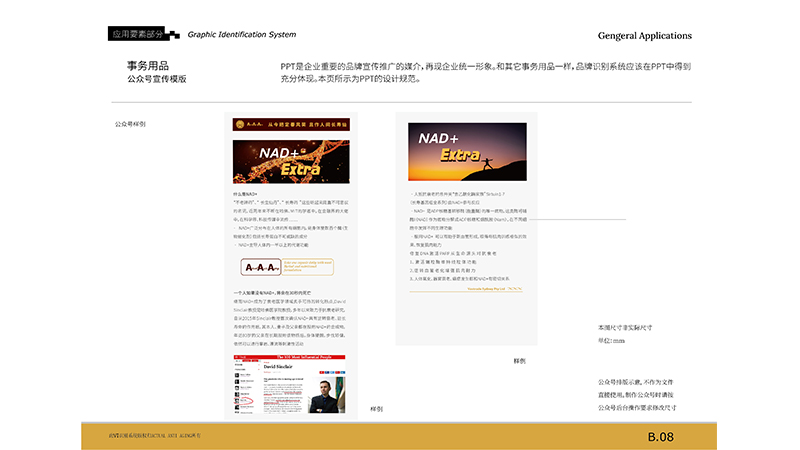800x450 pixels.
Task: Click the small '公众号样例' label
Action: (130, 124)
